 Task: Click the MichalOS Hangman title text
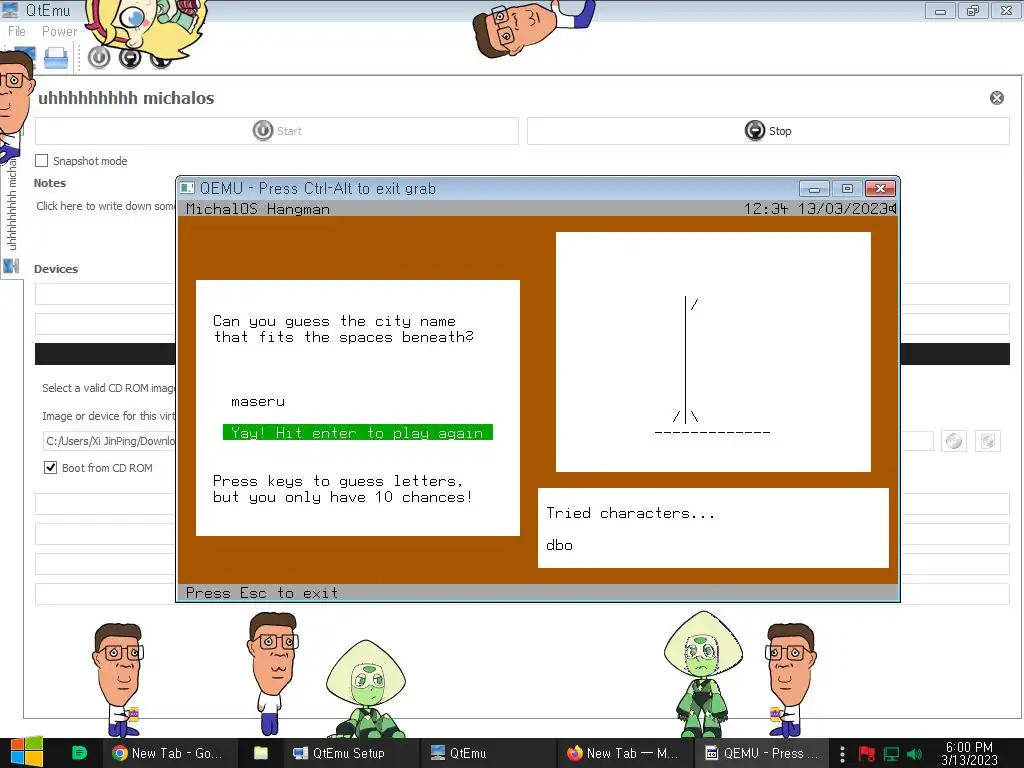click(x=258, y=209)
